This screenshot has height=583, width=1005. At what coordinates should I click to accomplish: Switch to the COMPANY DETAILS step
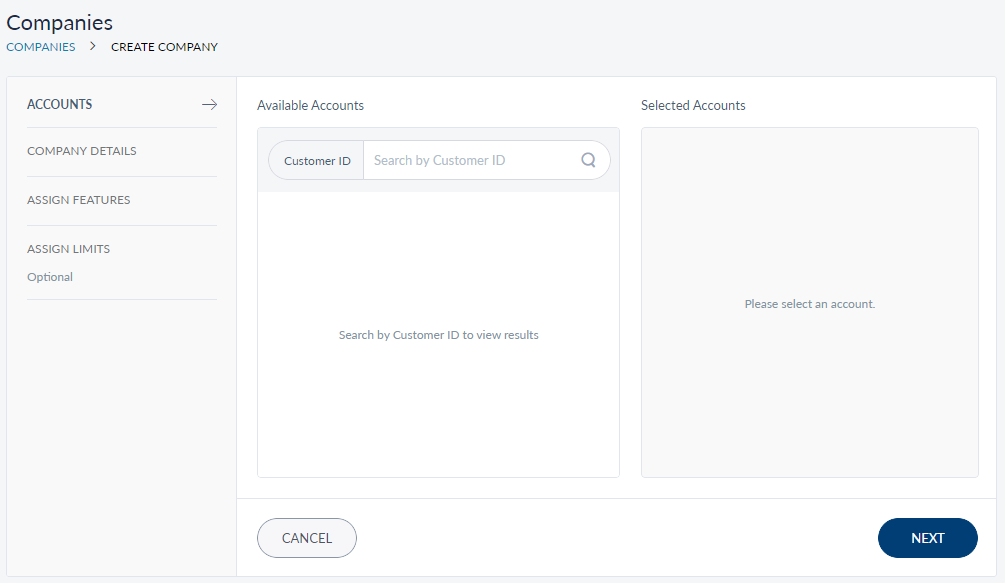[82, 151]
